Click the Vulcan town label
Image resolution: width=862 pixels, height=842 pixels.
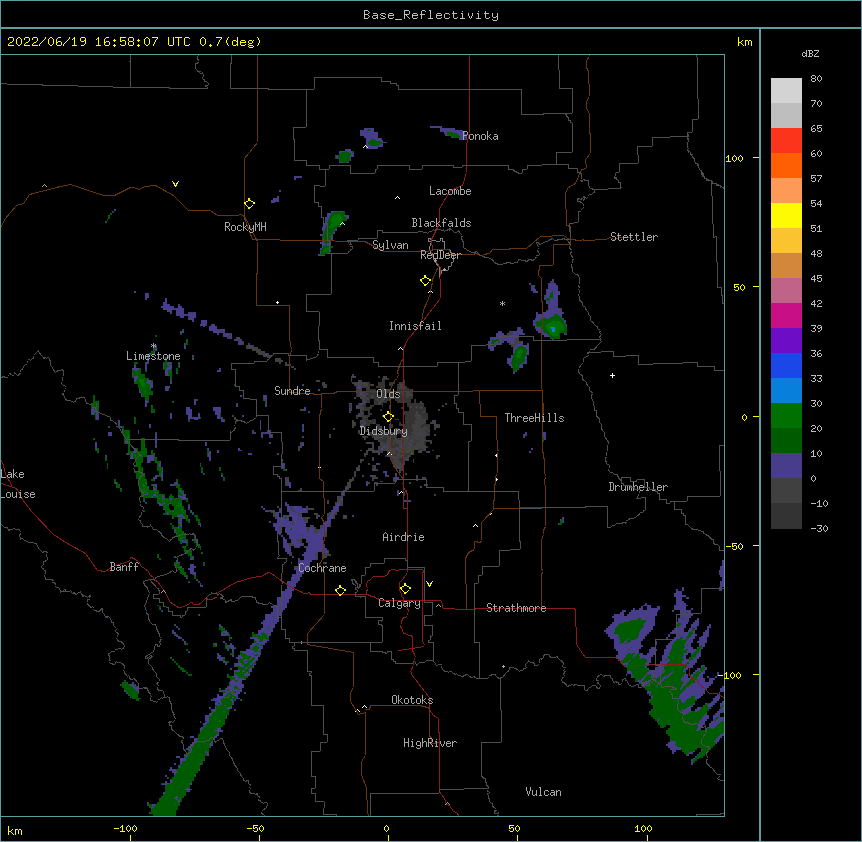543,792
